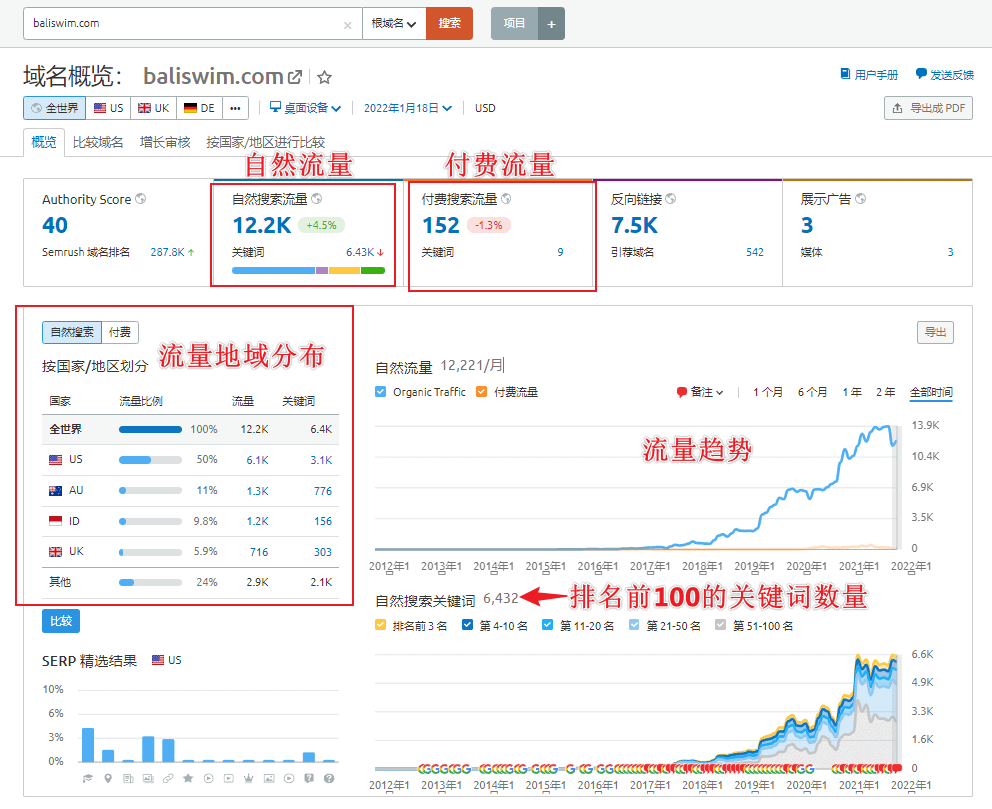Screen dimensions: 992x809
Task: Click the plus icon next to 项目
Action: tap(551, 23)
